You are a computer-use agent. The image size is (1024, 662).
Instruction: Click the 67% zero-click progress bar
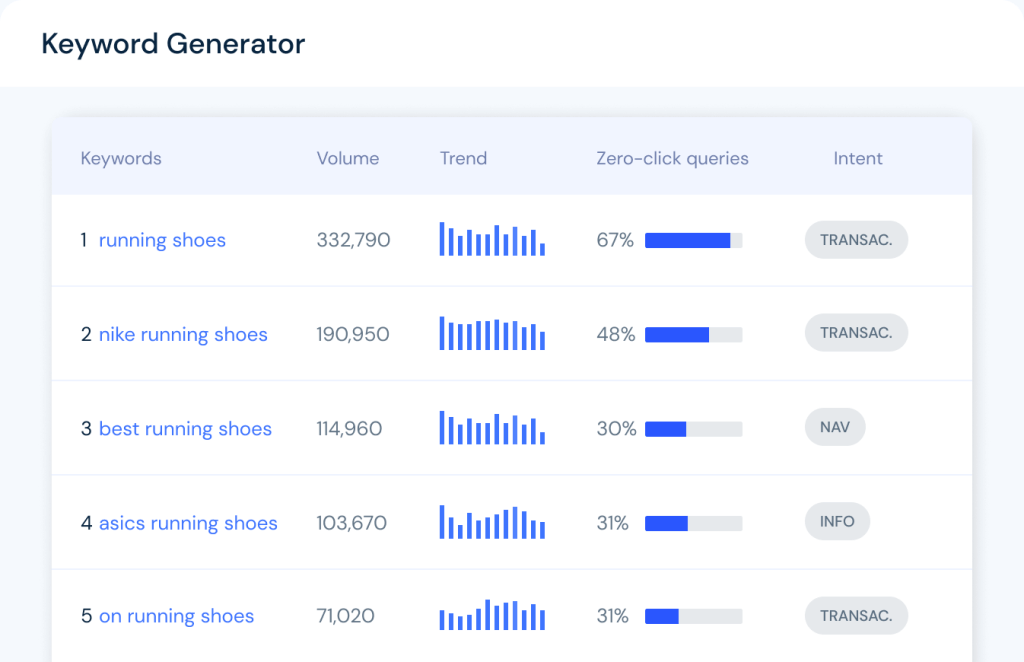[x=694, y=240]
